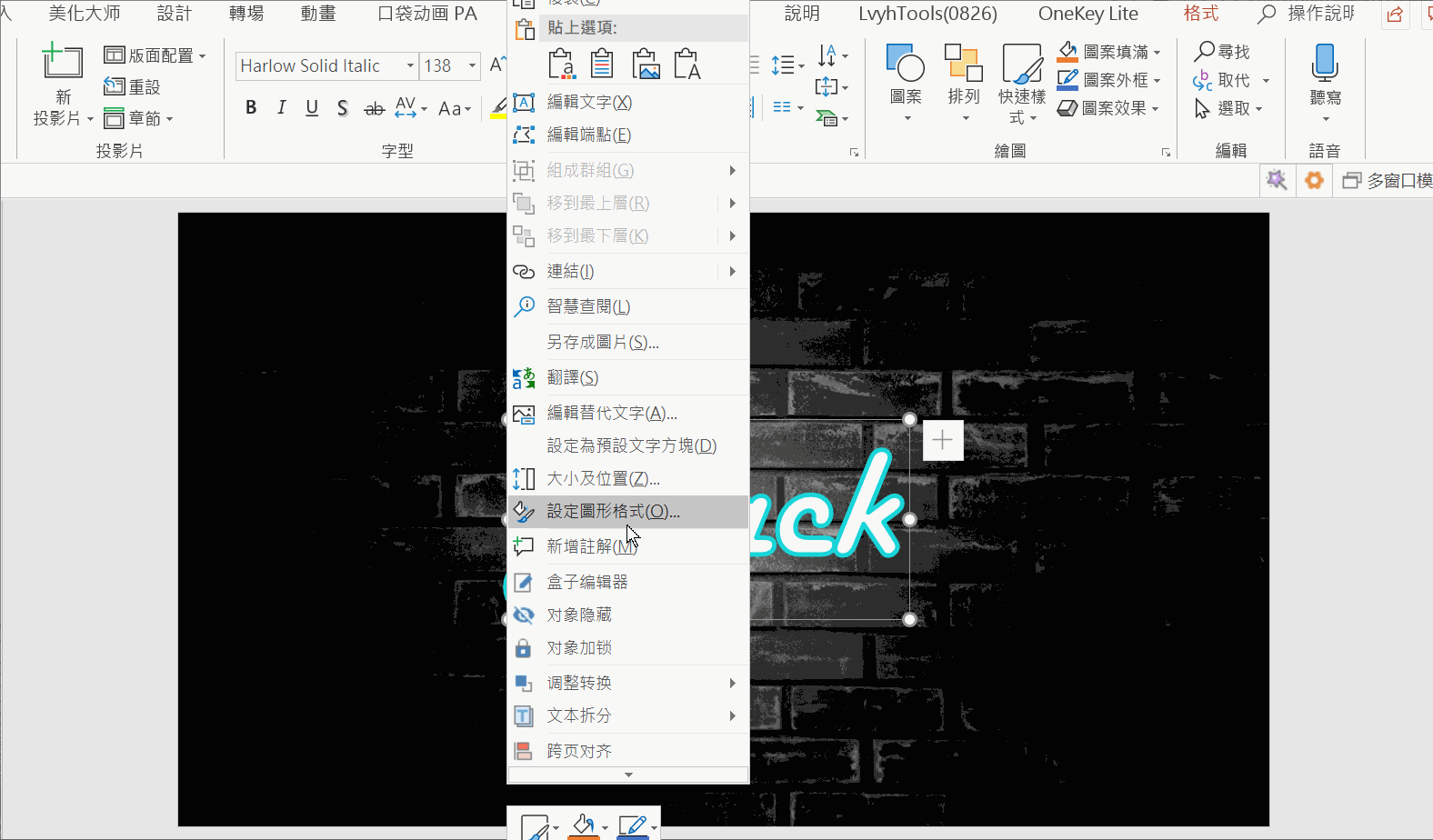
Task: Click the orange gear icon
Action: (1314, 180)
